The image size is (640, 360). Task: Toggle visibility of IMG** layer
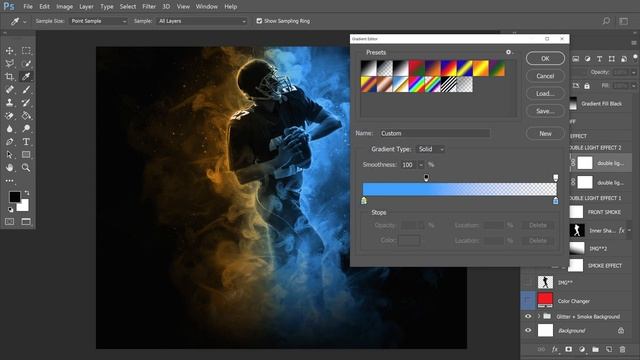pos(528,282)
